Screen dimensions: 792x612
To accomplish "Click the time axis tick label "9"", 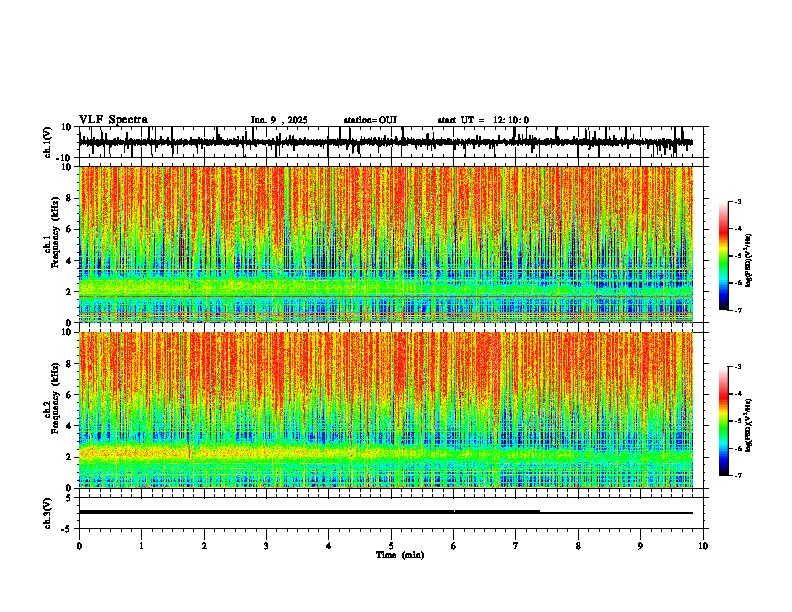I will coord(640,546).
